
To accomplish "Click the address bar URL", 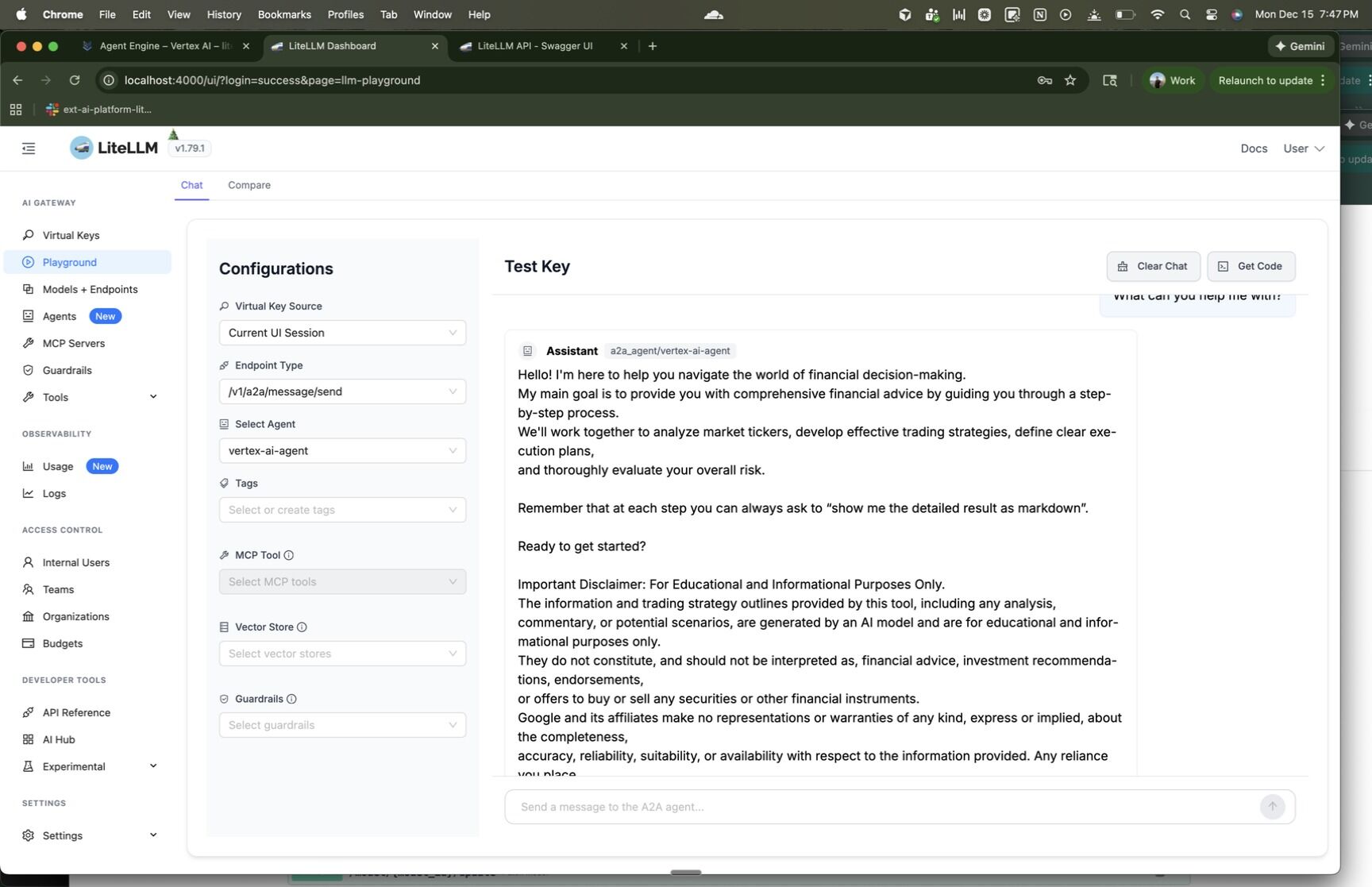I will 272,80.
